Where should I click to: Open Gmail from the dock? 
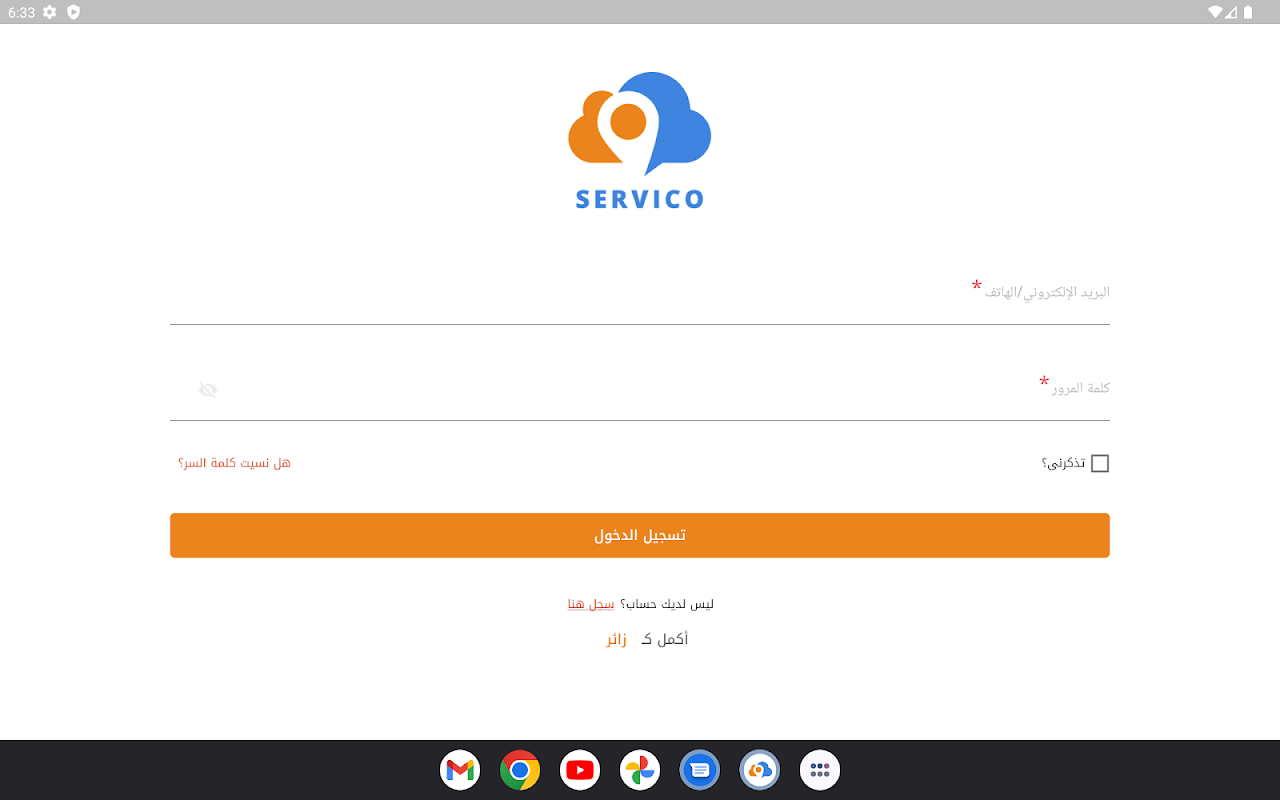coord(460,770)
